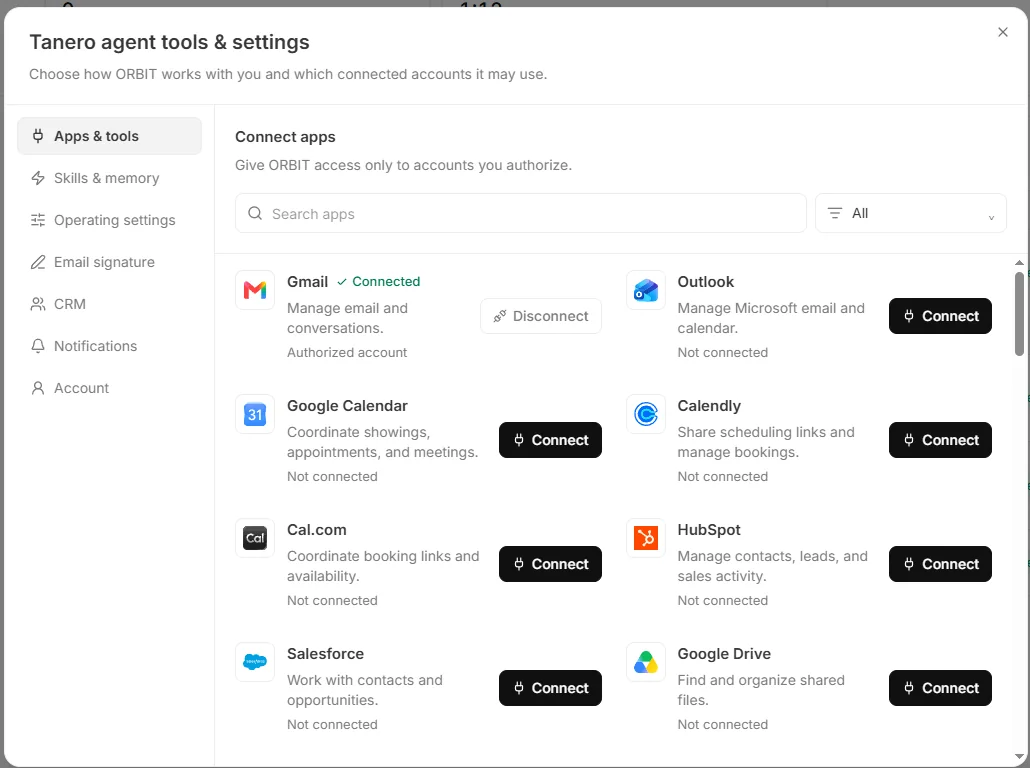This screenshot has width=1030, height=768.
Task: Click the HubSpot logo icon
Action: click(x=646, y=538)
